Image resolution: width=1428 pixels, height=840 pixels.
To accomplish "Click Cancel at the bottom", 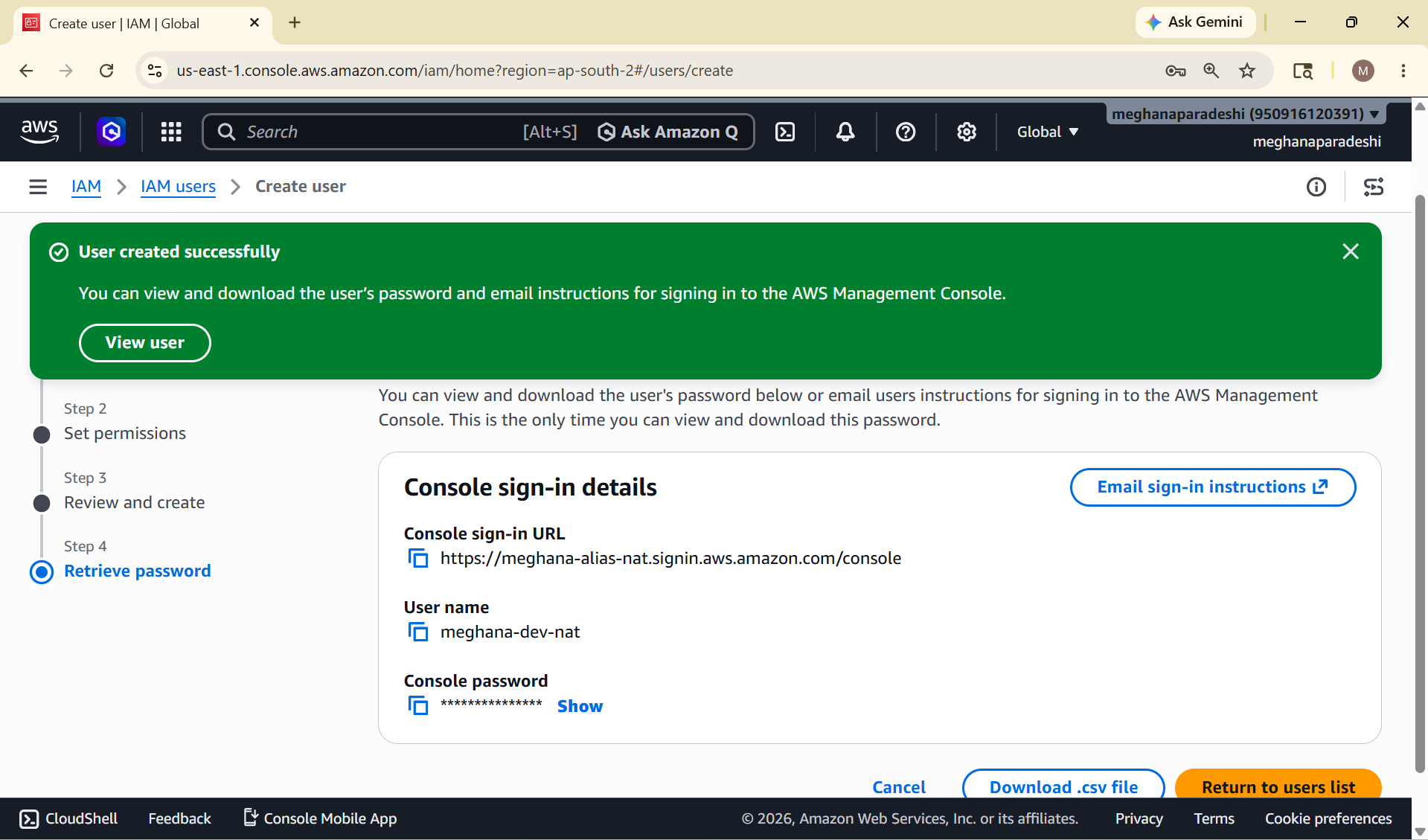I will (899, 786).
